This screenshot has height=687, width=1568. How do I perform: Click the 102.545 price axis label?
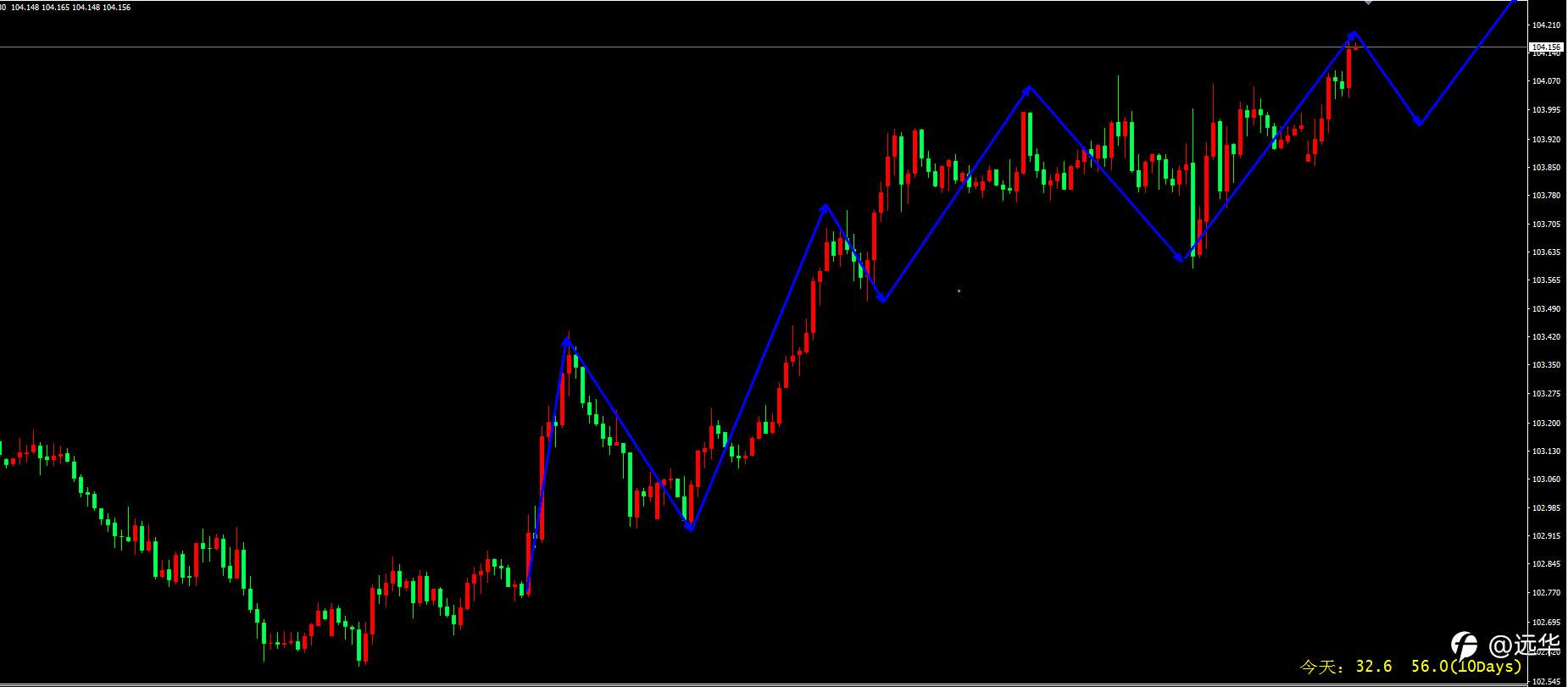(x=1547, y=681)
